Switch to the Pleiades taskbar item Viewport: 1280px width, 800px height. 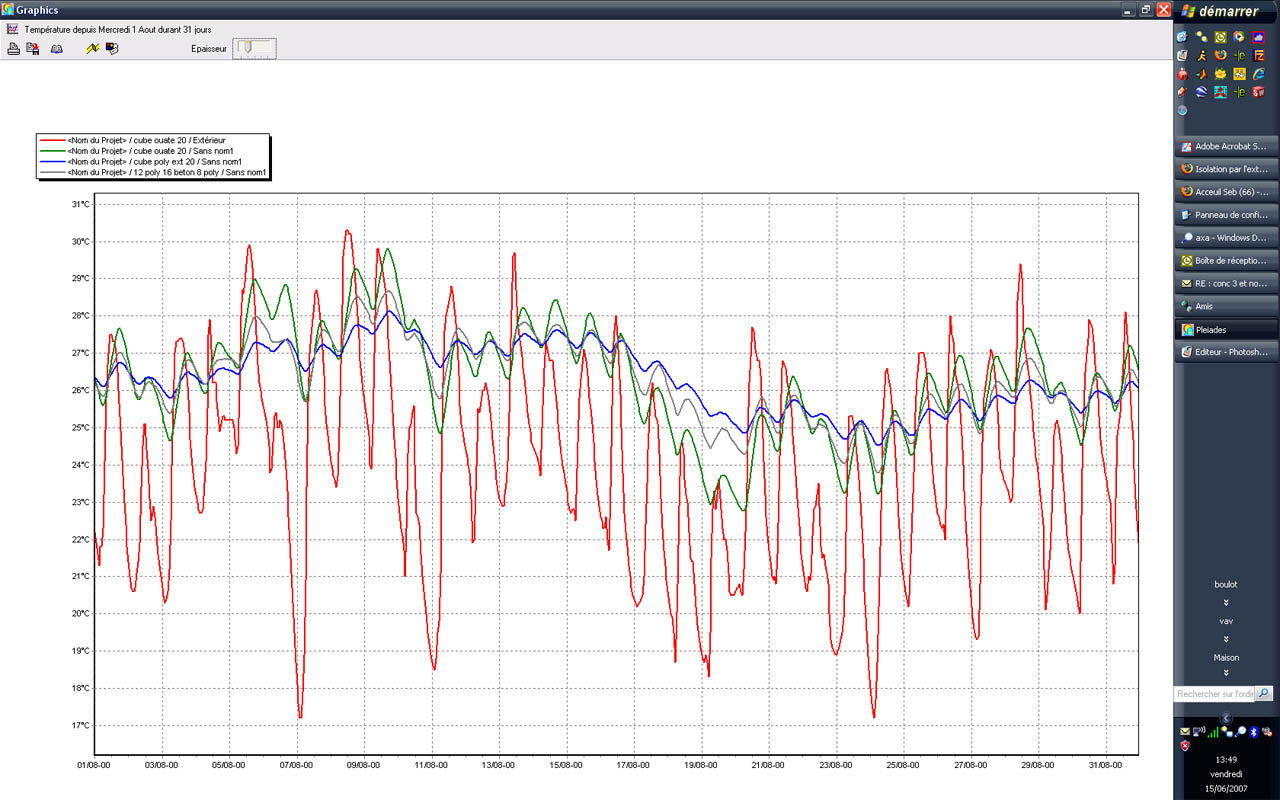(1226, 329)
